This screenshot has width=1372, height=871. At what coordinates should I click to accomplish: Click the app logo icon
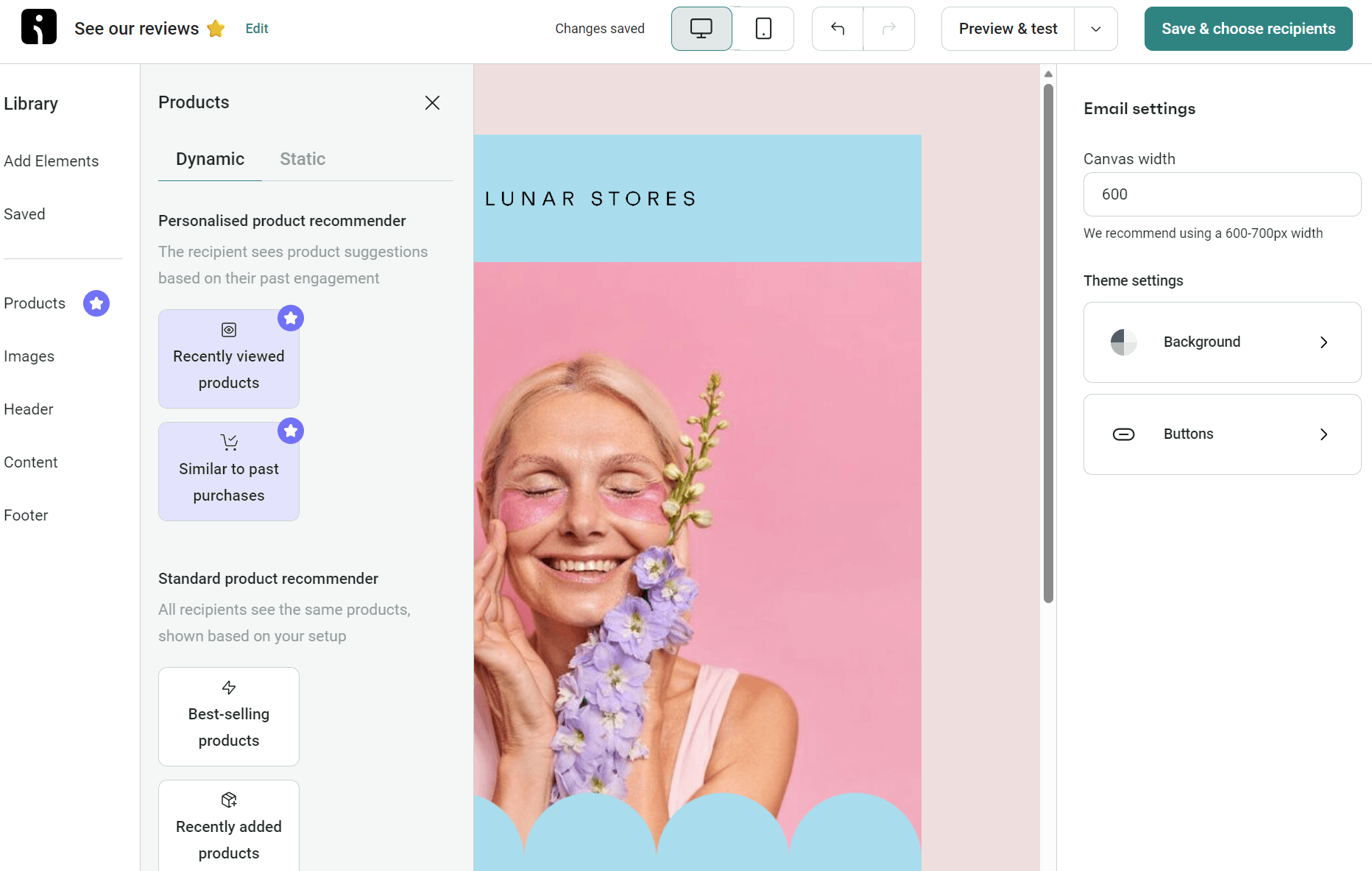[x=39, y=27]
